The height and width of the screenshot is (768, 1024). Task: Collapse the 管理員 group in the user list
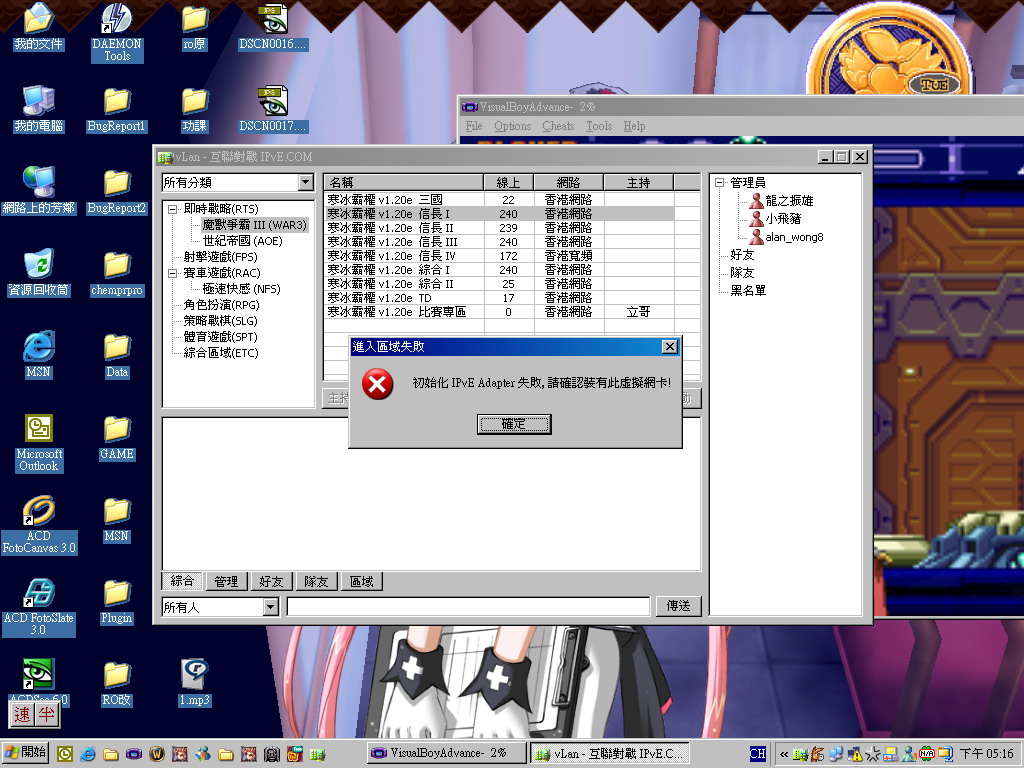[719, 183]
